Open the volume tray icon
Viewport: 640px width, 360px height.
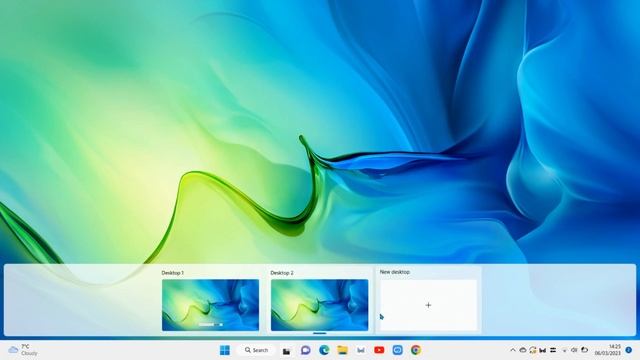[x=574, y=350]
